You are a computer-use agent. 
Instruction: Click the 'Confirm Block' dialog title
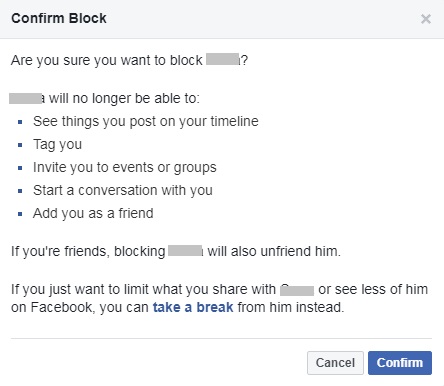(x=59, y=18)
